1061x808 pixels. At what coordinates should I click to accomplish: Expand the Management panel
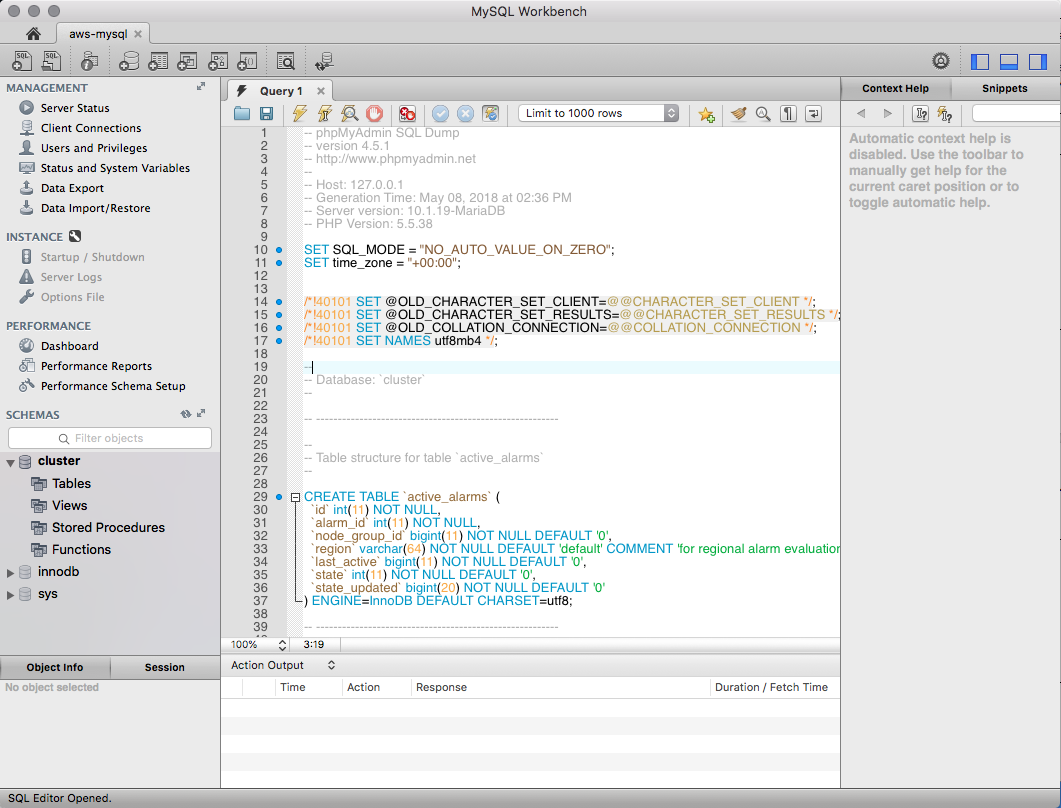click(x=201, y=87)
